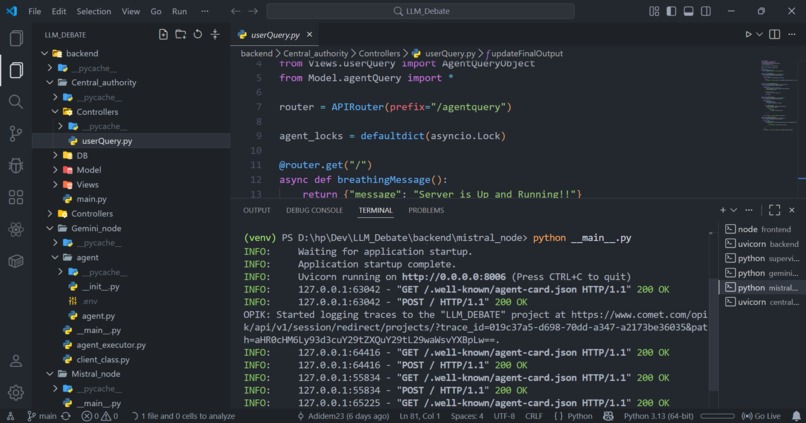Refresh the explorer file tree
Screen dimensions: 806x423
198,34
